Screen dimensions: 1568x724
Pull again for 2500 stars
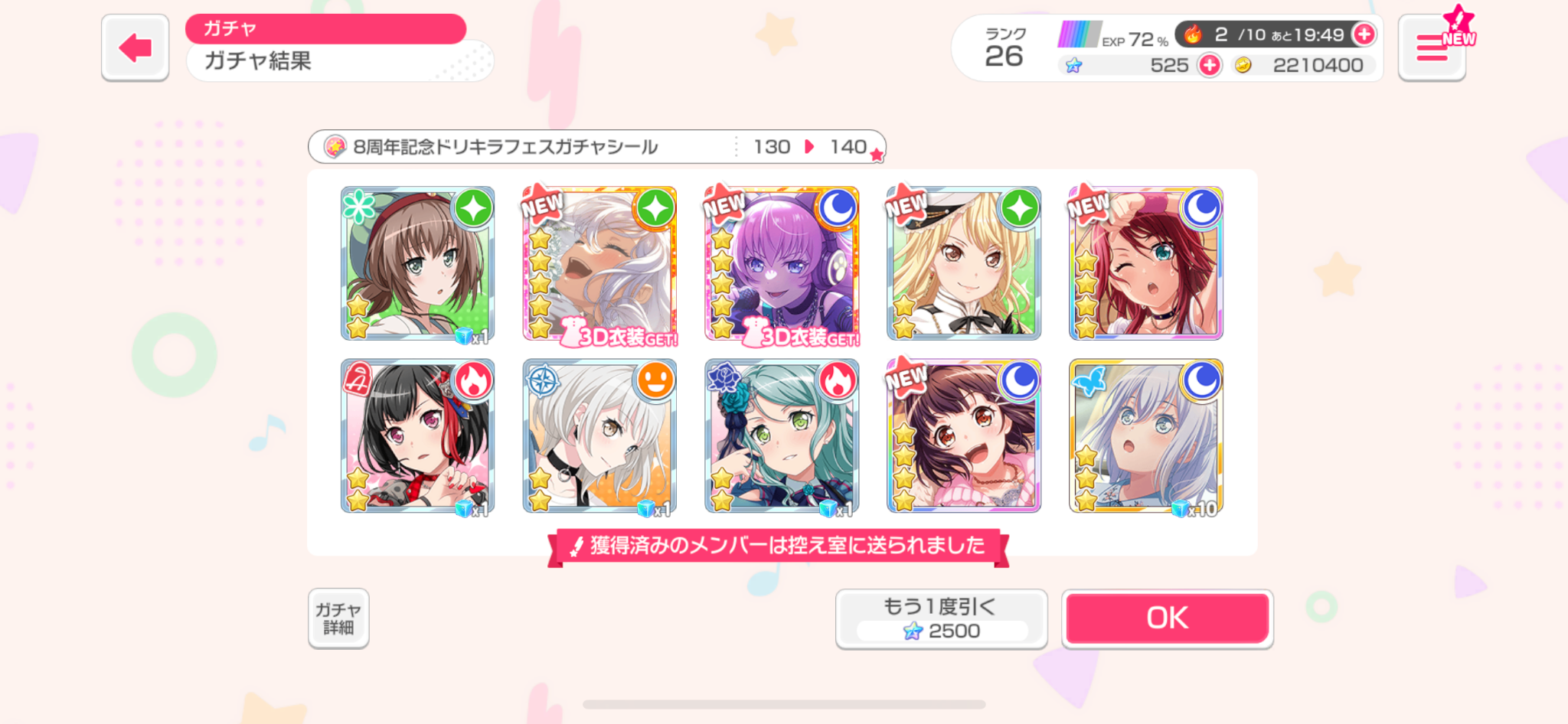[x=941, y=618]
